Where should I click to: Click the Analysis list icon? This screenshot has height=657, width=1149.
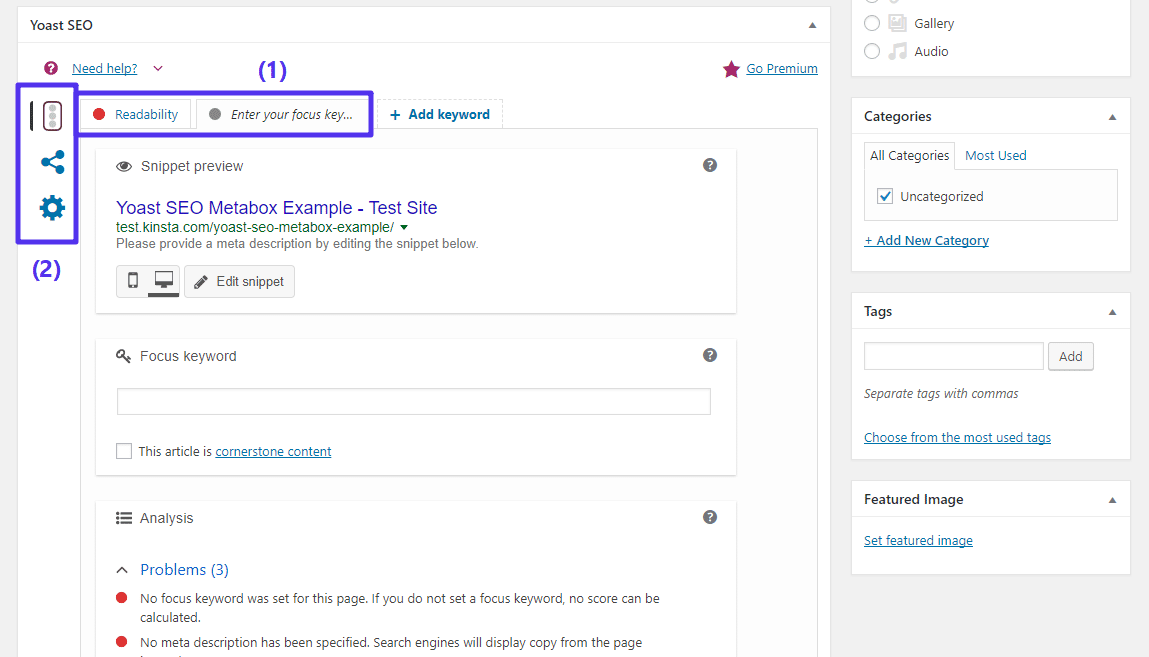(x=124, y=518)
